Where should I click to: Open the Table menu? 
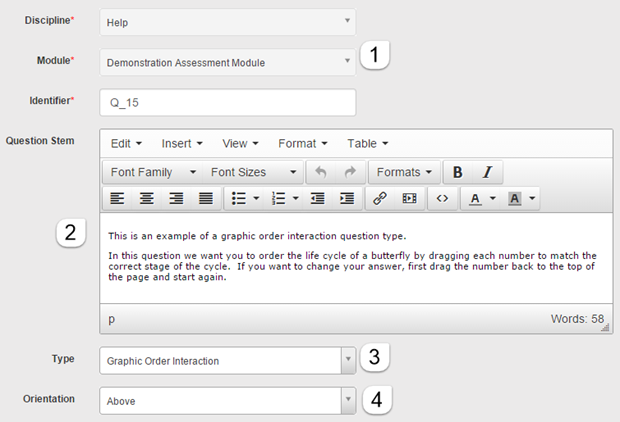[368, 143]
